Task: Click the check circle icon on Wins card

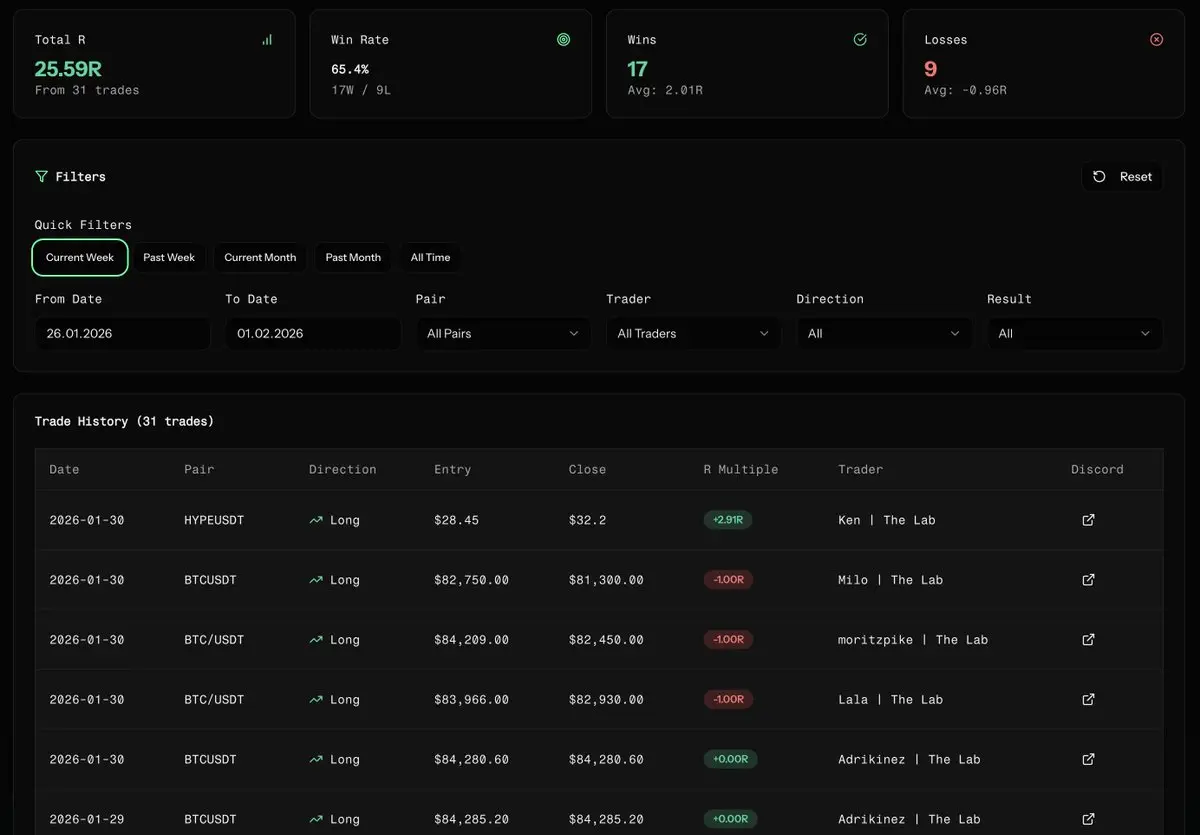Action: pyautogui.click(x=860, y=40)
